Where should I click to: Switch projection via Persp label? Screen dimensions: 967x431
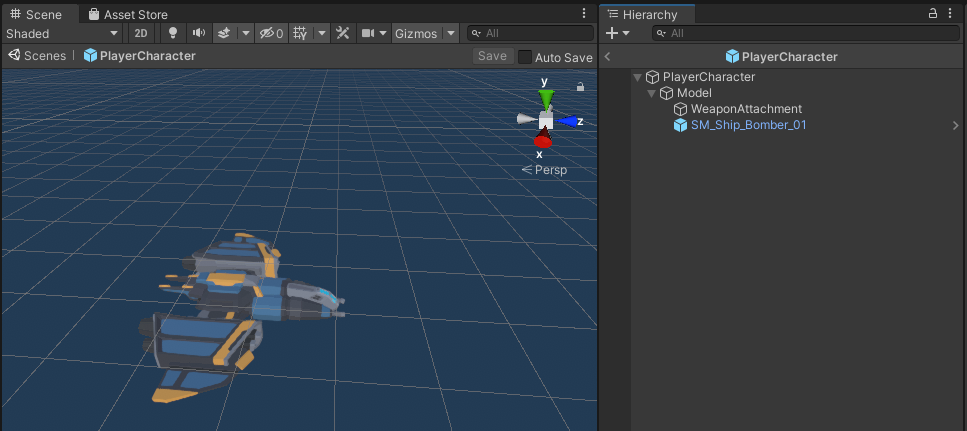(544, 170)
